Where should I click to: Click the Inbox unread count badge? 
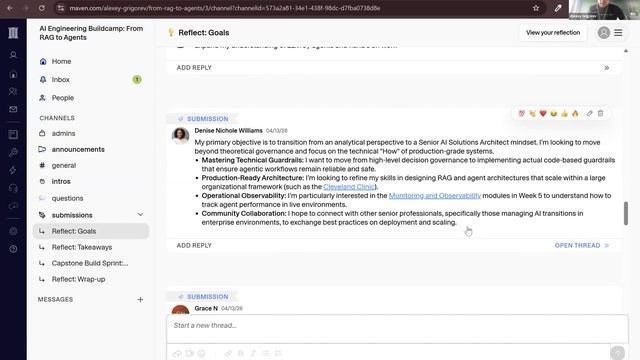[x=137, y=80]
